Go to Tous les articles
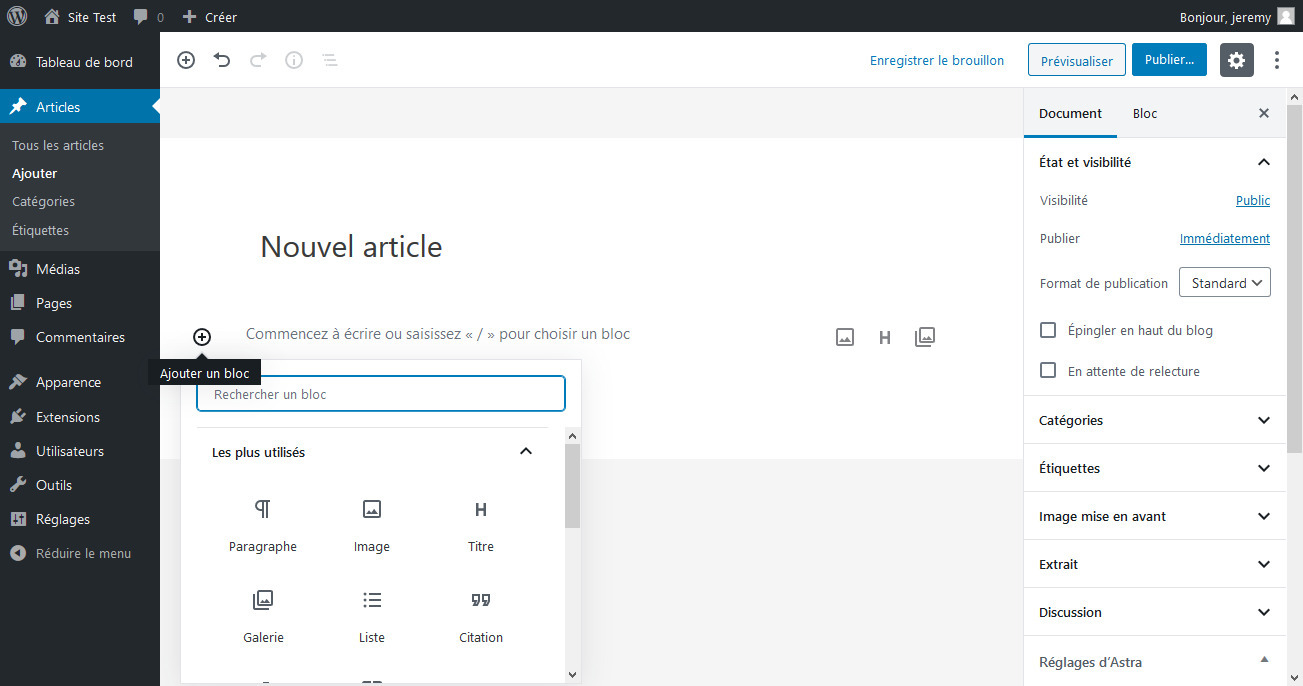 pyautogui.click(x=58, y=145)
